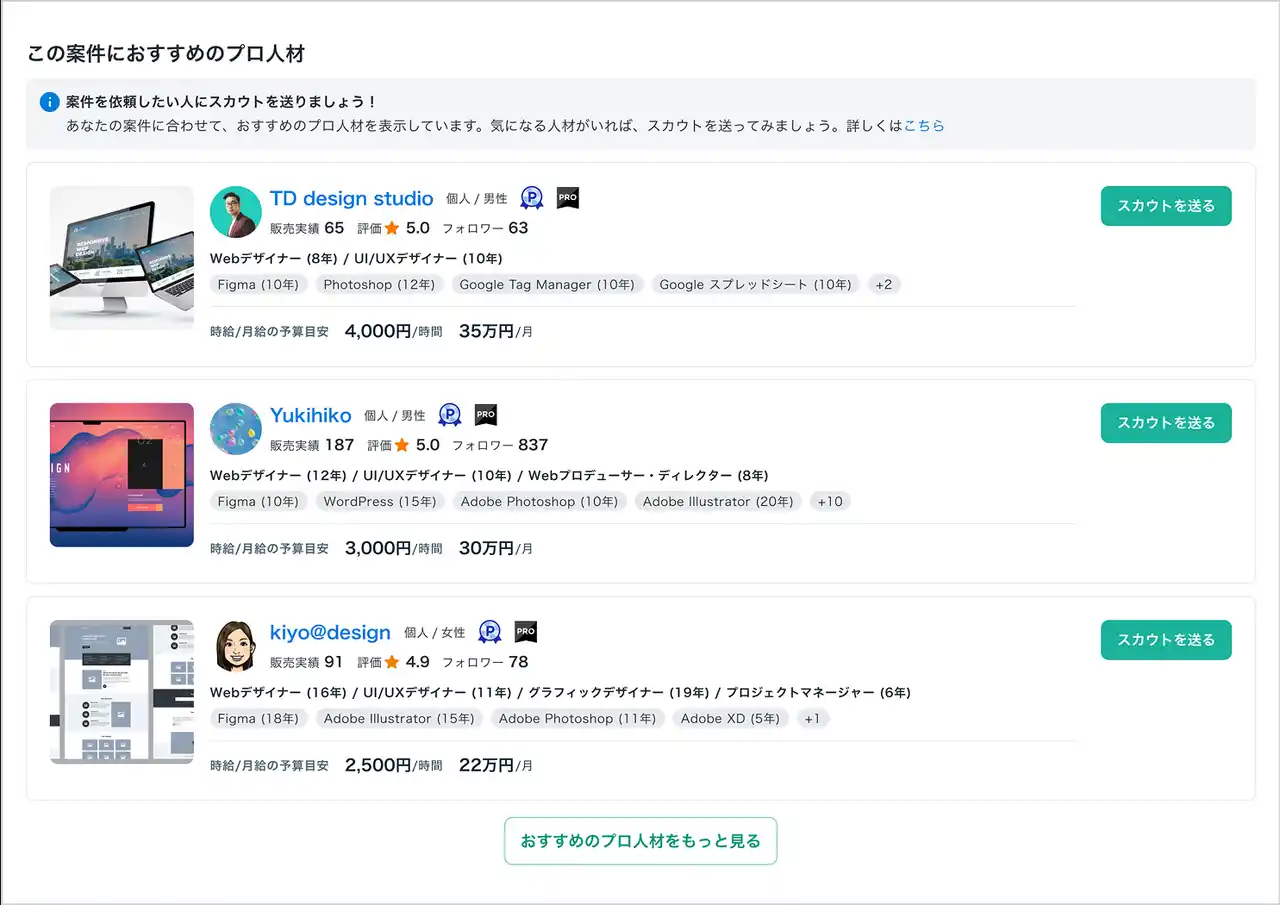Click the PRO badge next to Yukihiko

pos(486,415)
